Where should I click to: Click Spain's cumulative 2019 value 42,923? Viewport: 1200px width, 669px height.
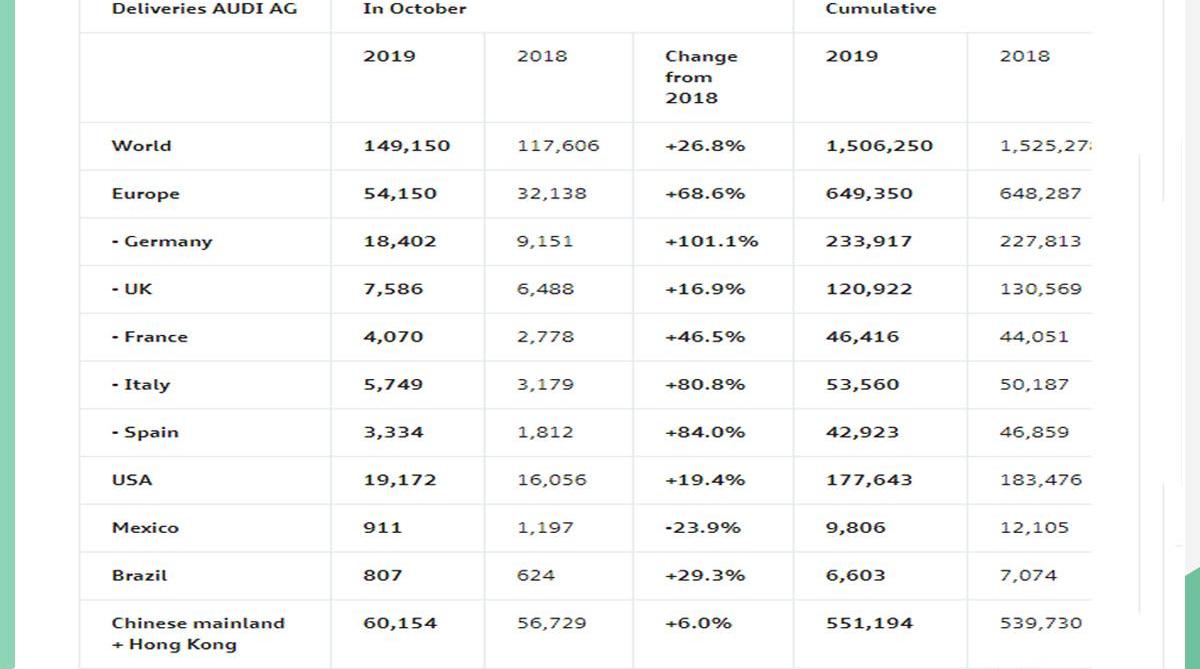tap(862, 432)
